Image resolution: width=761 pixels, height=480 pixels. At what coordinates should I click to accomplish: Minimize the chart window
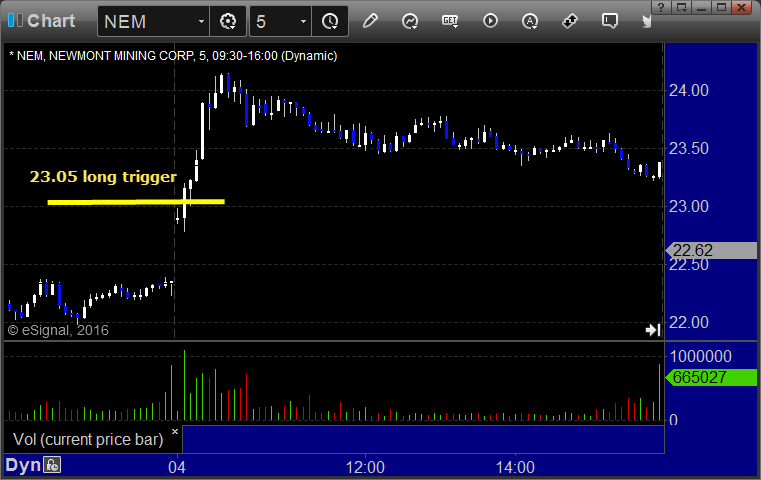pyautogui.click(x=701, y=7)
